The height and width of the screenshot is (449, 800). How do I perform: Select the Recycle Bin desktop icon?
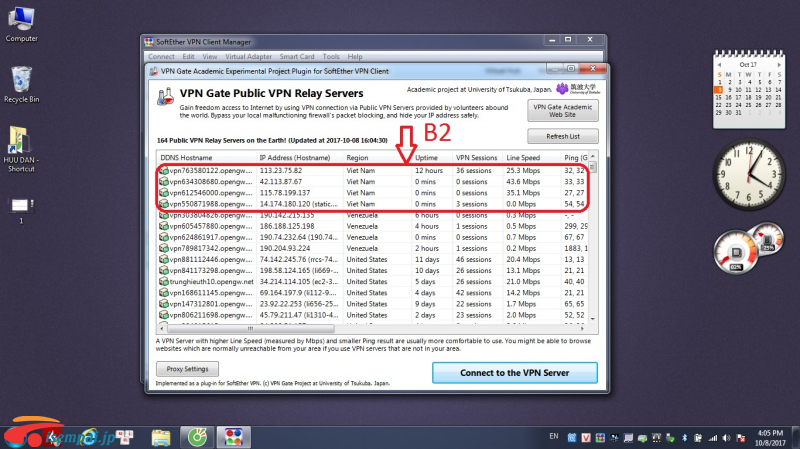[x=21, y=85]
